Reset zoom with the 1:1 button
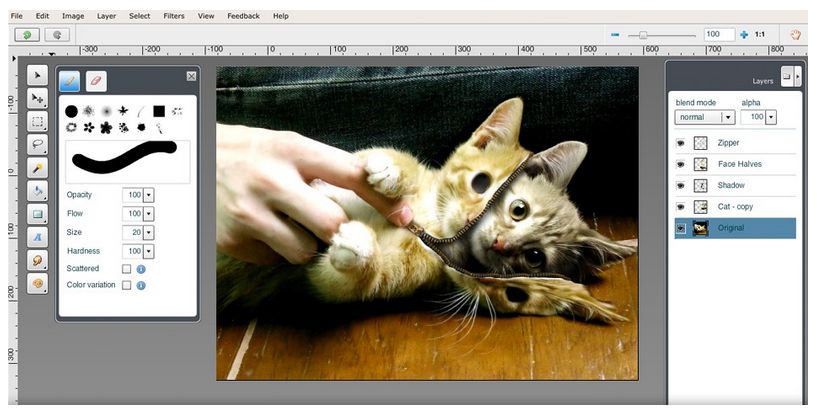Viewport: 817px width, 414px height. (760, 34)
